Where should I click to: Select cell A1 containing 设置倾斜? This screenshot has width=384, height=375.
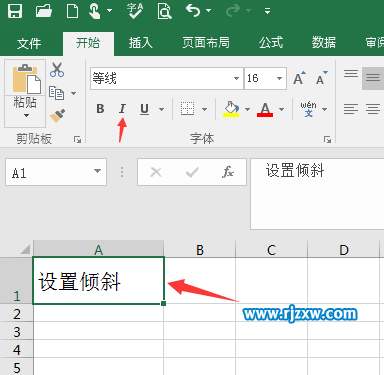tap(98, 280)
